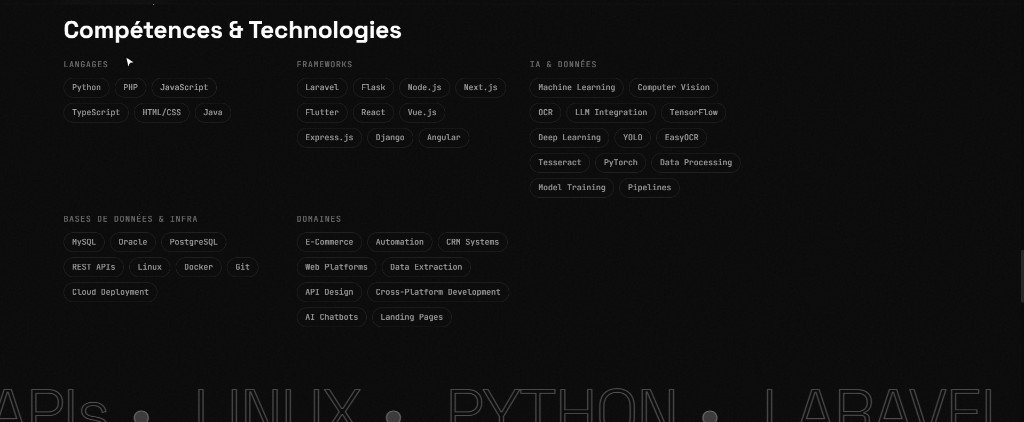
Task: Click the AI Chatbots tag
Action: (x=332, y=317)
